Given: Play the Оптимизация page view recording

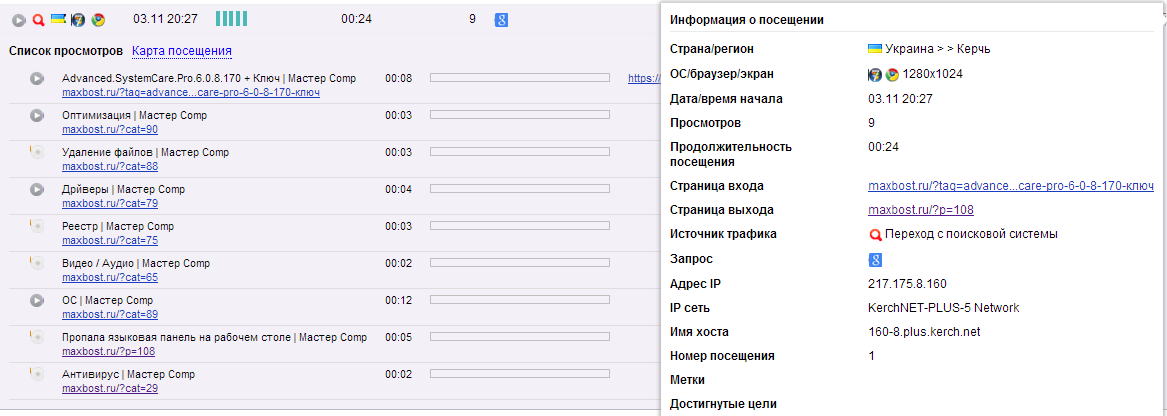Looking at the screenshot, I should tap(37, 115).
